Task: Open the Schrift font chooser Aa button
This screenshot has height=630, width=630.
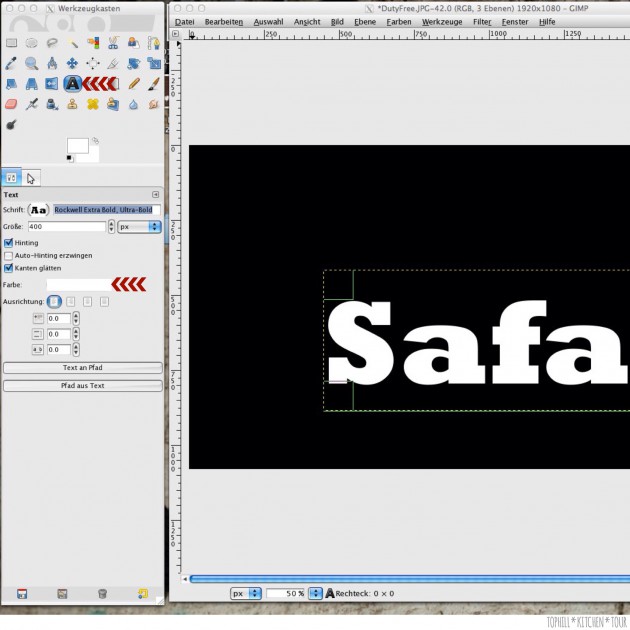Action: 38,210
